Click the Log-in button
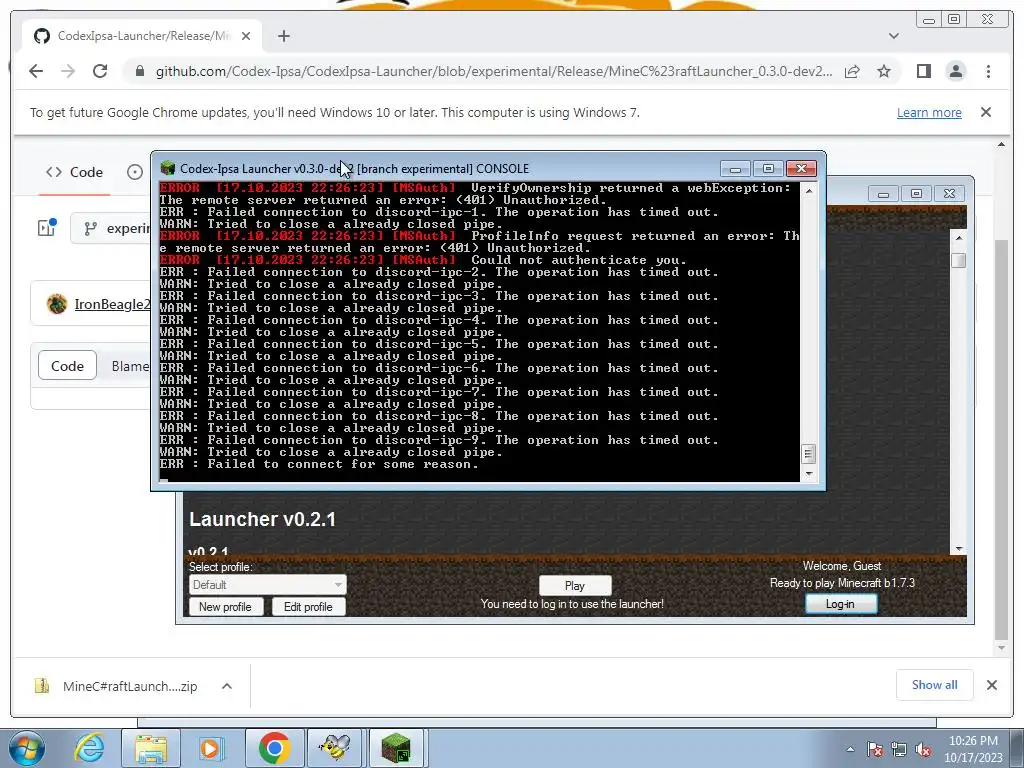 840,604
